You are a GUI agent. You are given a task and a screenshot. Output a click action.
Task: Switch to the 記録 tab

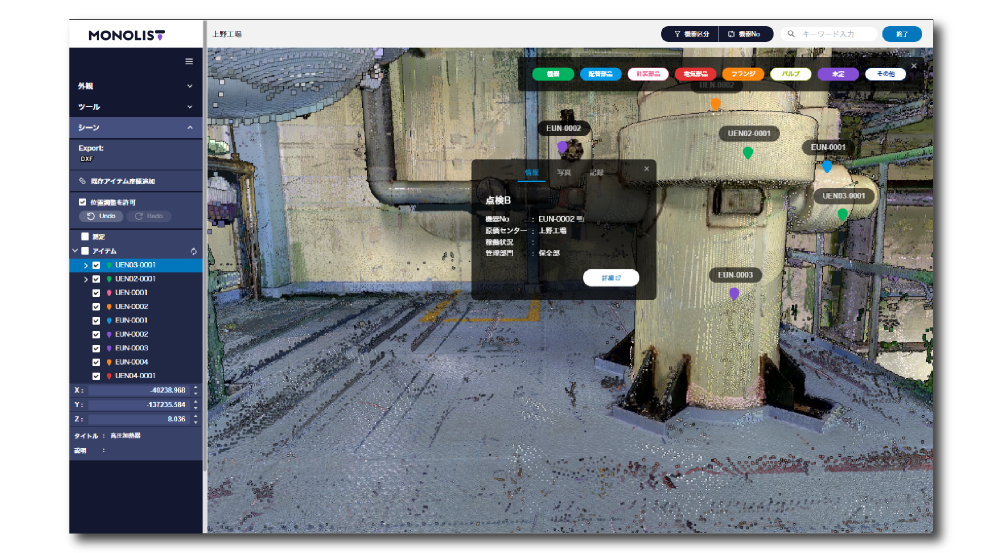tap(596, 173)
